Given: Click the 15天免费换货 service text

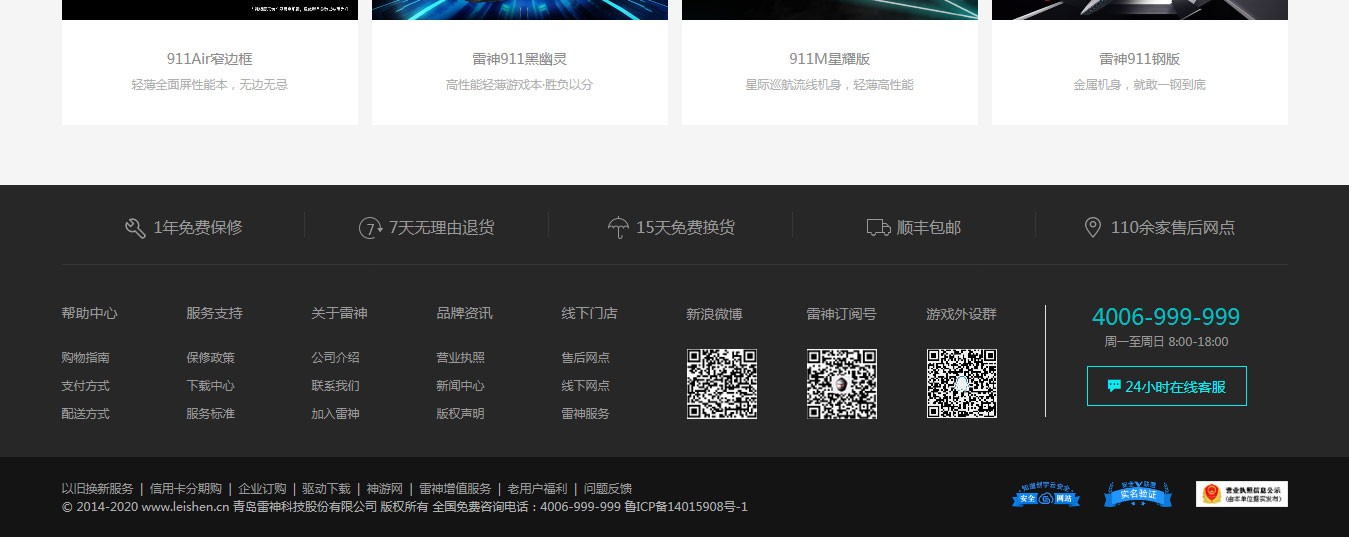Looking at the screenshot, I should [686, 228].
